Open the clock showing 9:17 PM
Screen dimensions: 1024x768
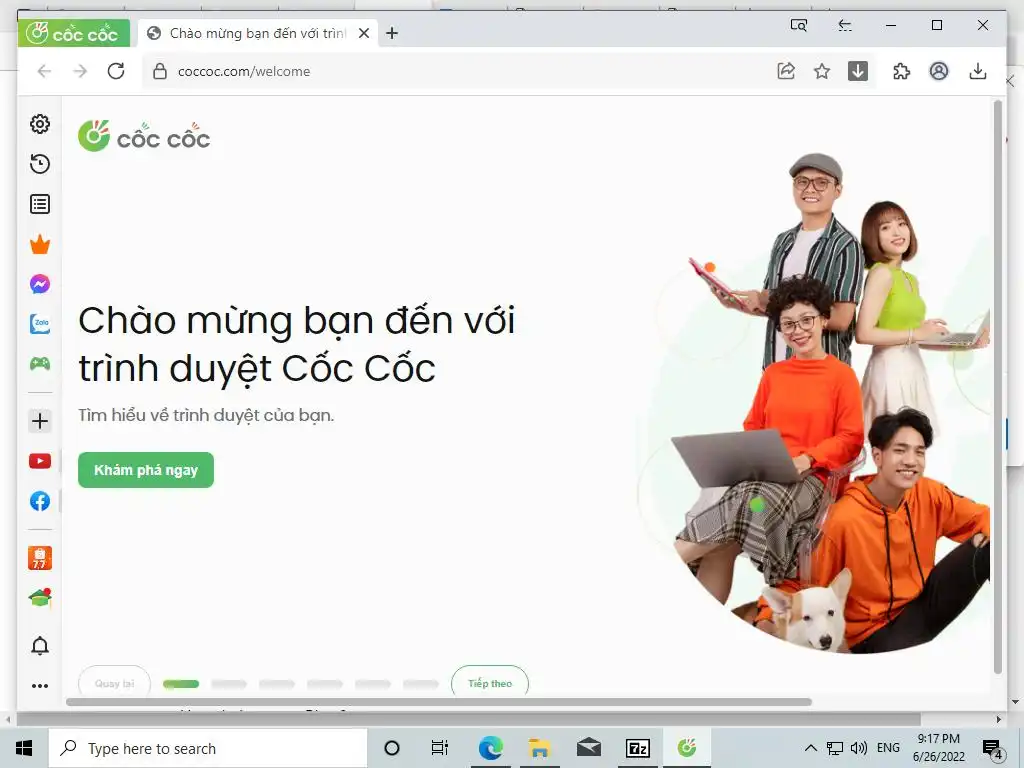[939, 748]
